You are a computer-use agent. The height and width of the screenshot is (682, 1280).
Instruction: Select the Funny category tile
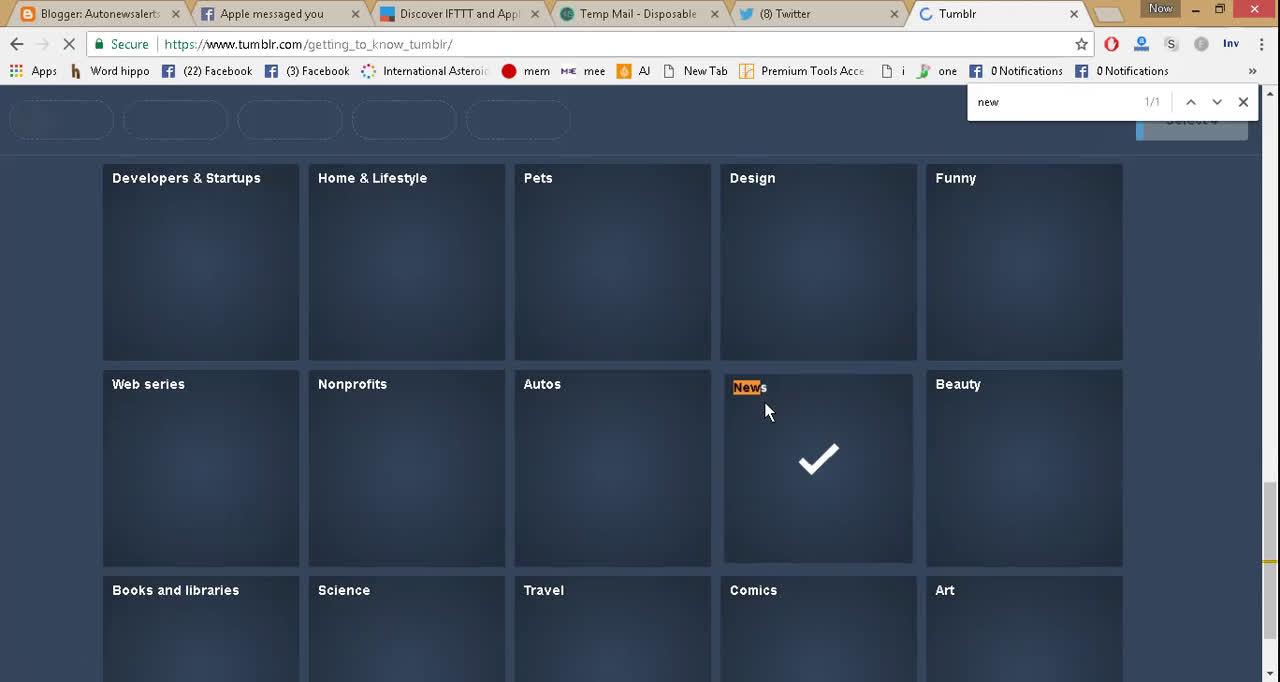(x=1024, y=262)
